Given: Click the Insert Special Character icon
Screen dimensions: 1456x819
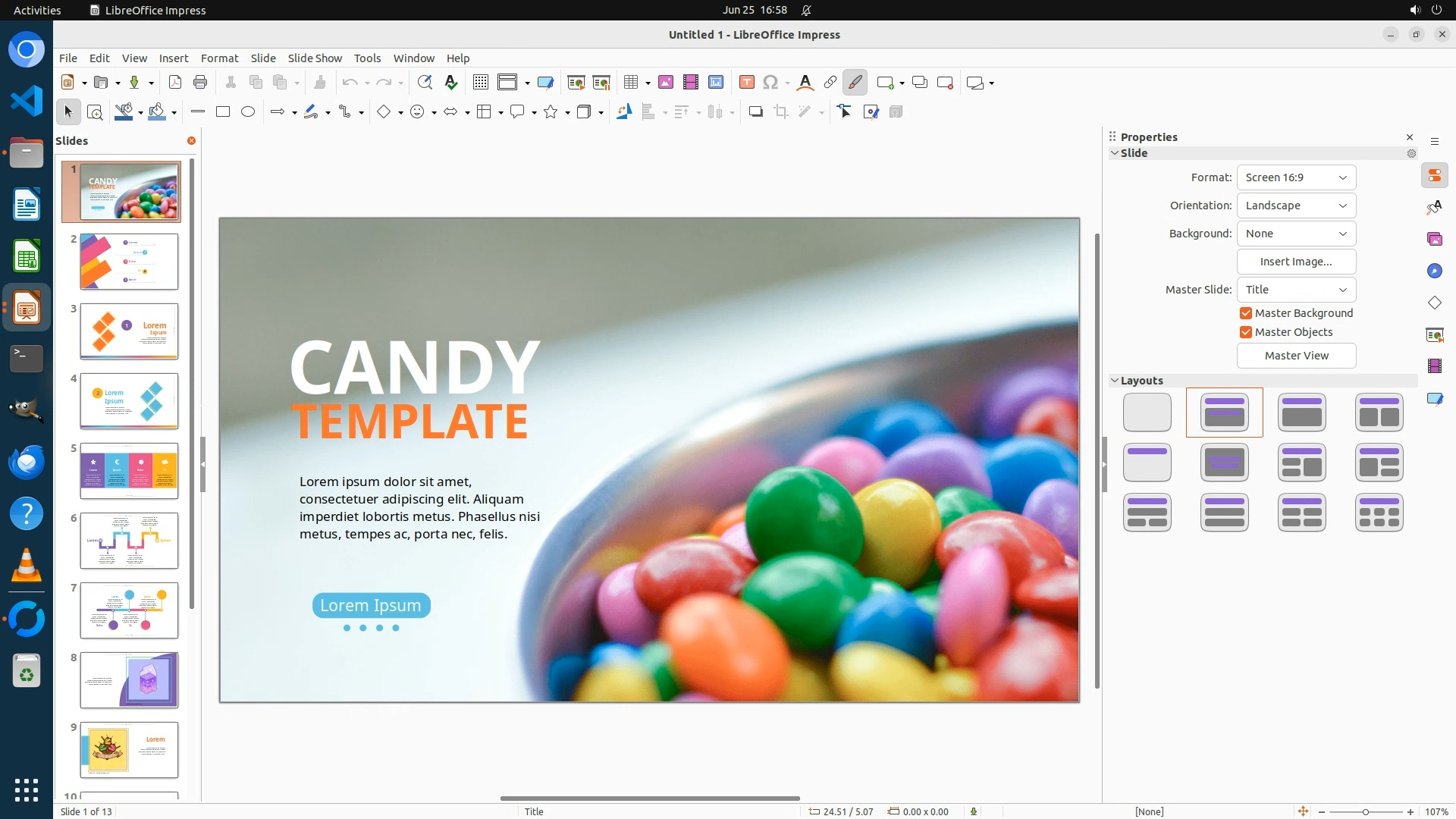Looking at the screenshot, I should [x=770, y=83].
